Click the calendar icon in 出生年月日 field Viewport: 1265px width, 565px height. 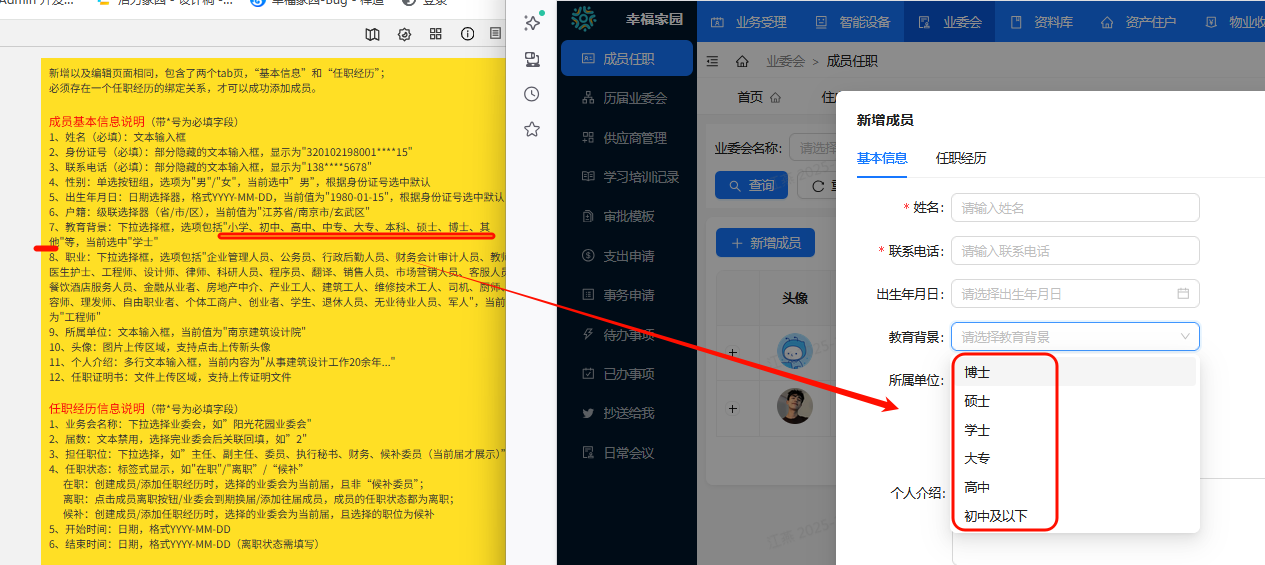pyautogui.click(x=1183, y=294)
